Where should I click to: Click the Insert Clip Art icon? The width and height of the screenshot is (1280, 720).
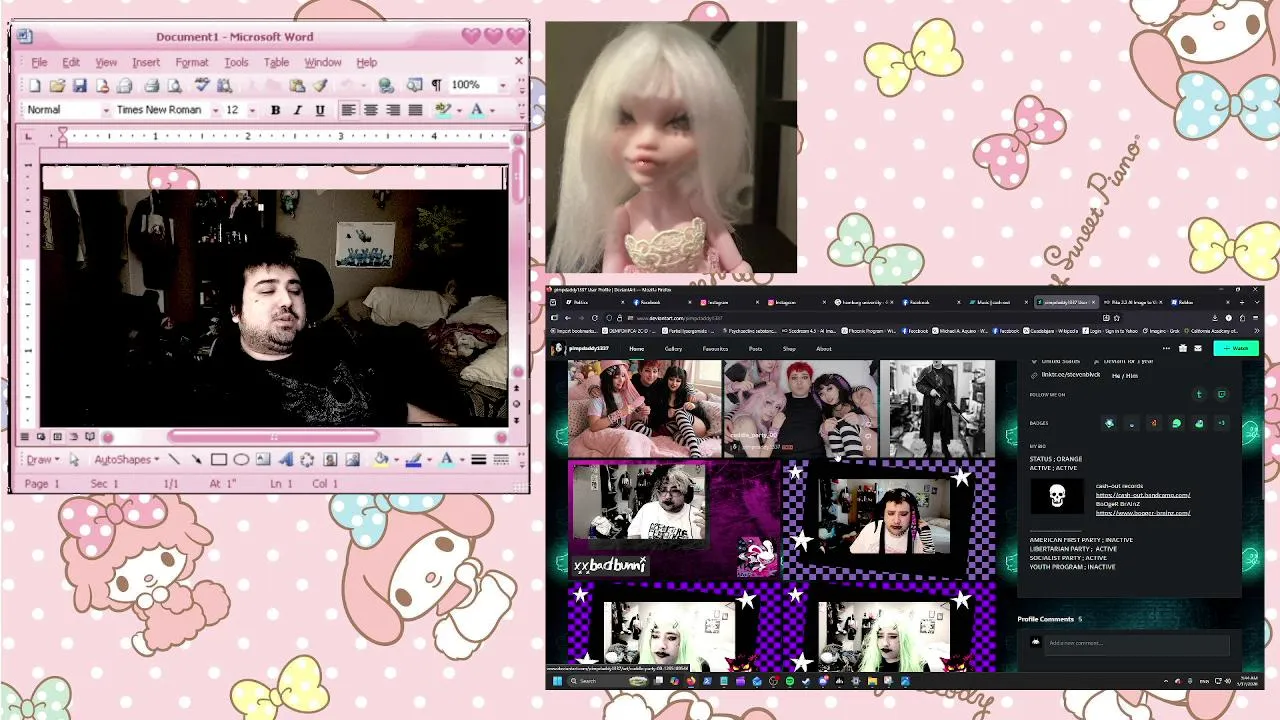point(330,460)
